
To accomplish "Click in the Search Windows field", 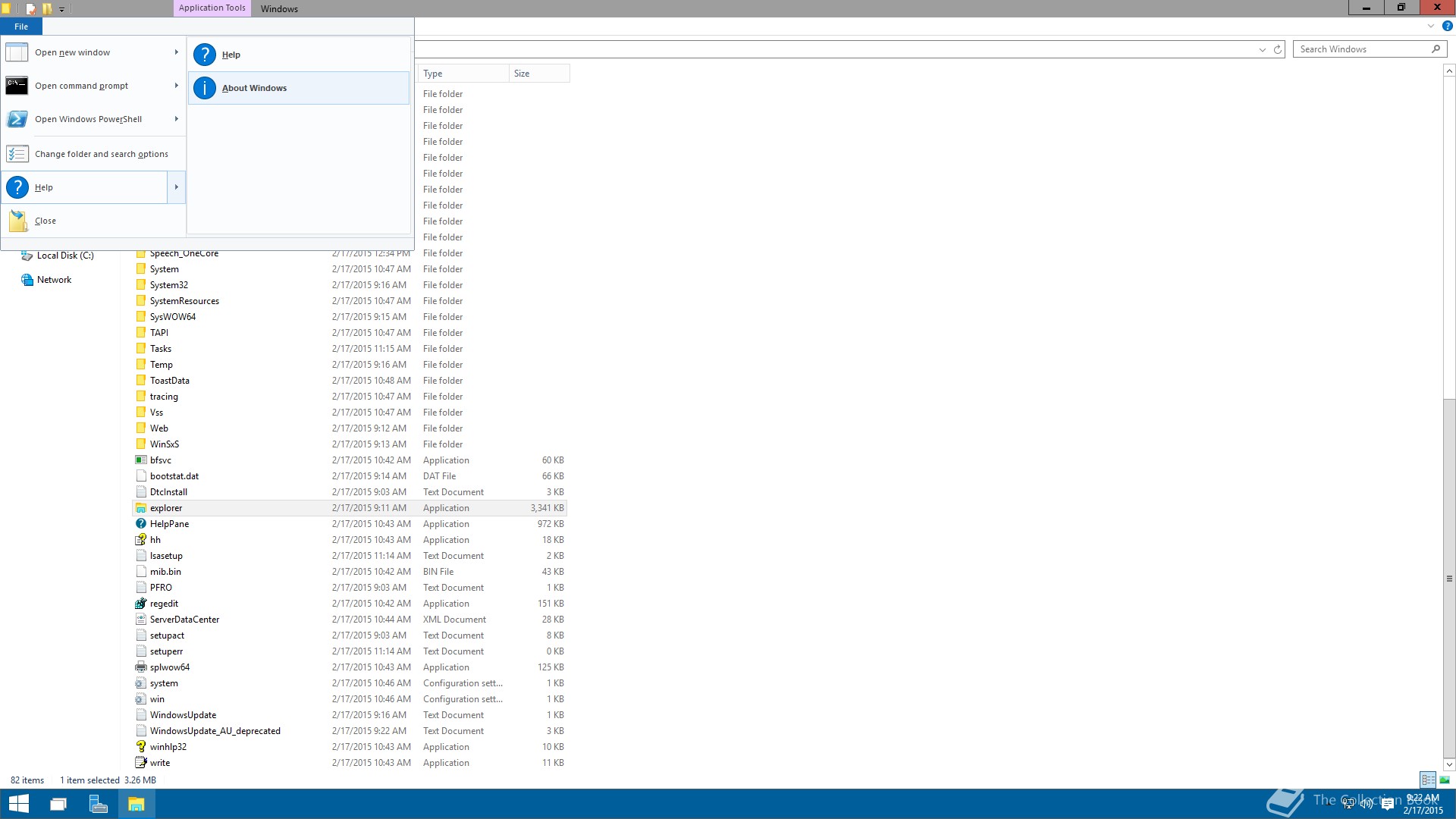I will coord(1361,49).
